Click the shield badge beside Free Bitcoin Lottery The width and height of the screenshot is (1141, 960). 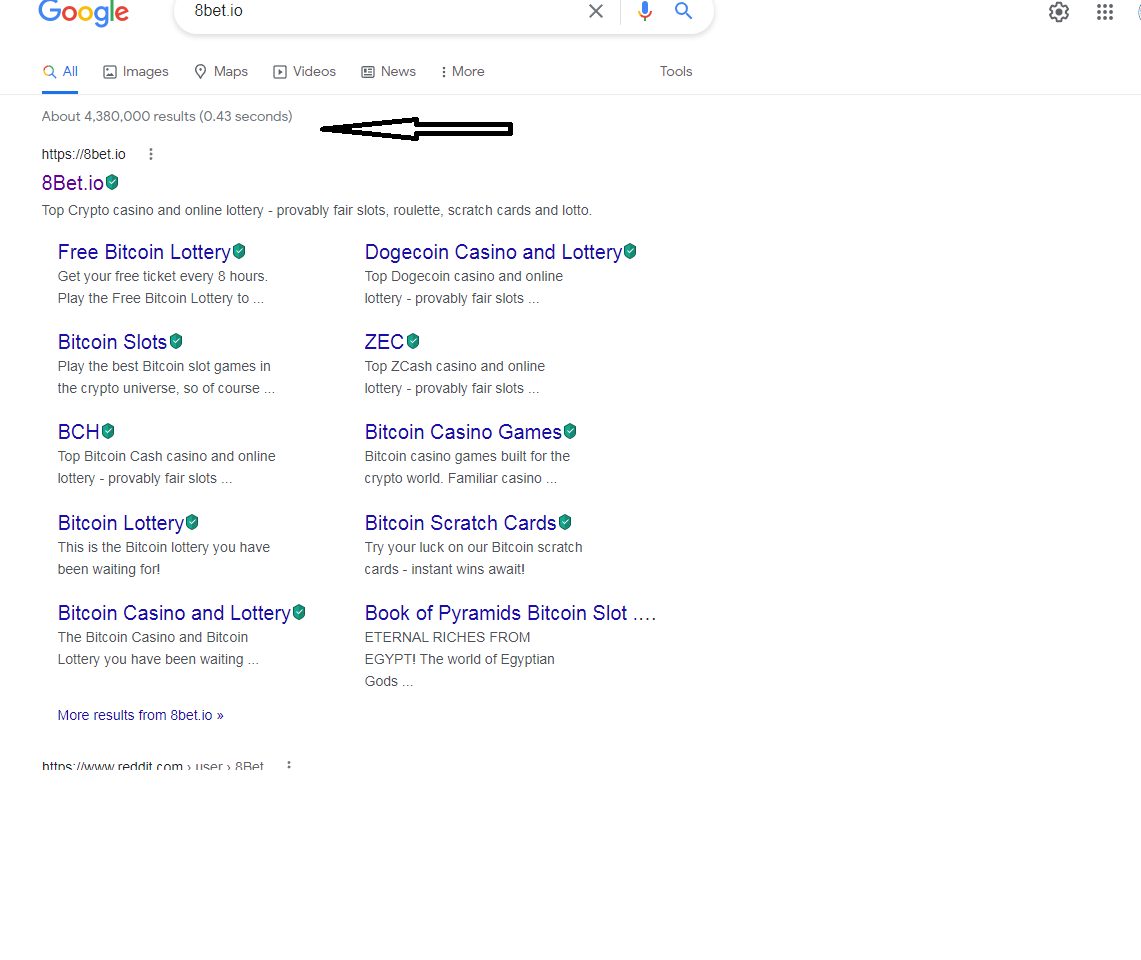tap(239, 252)
